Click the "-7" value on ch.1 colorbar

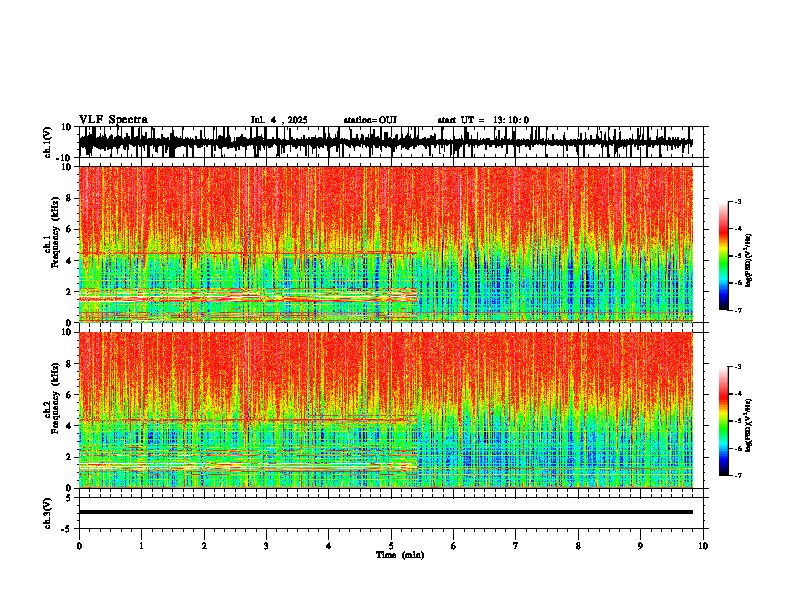pos(737,310)
